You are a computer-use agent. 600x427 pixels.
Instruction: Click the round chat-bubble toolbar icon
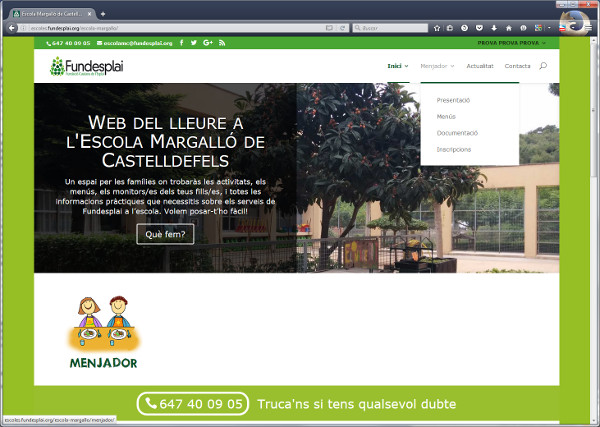(523, 28)
